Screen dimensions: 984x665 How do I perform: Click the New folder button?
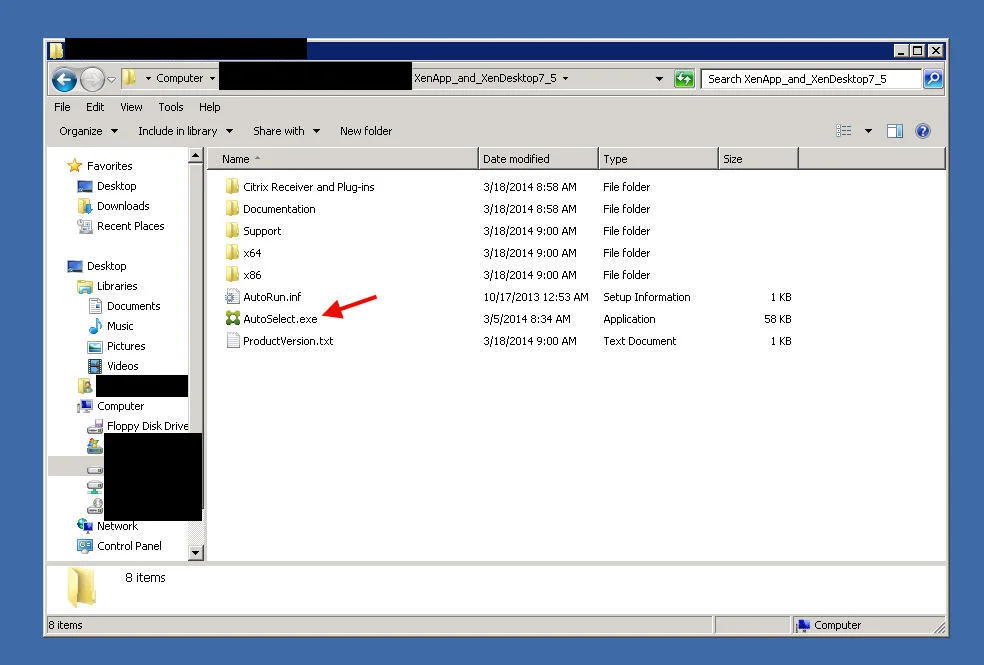click(x=366, y=131)
